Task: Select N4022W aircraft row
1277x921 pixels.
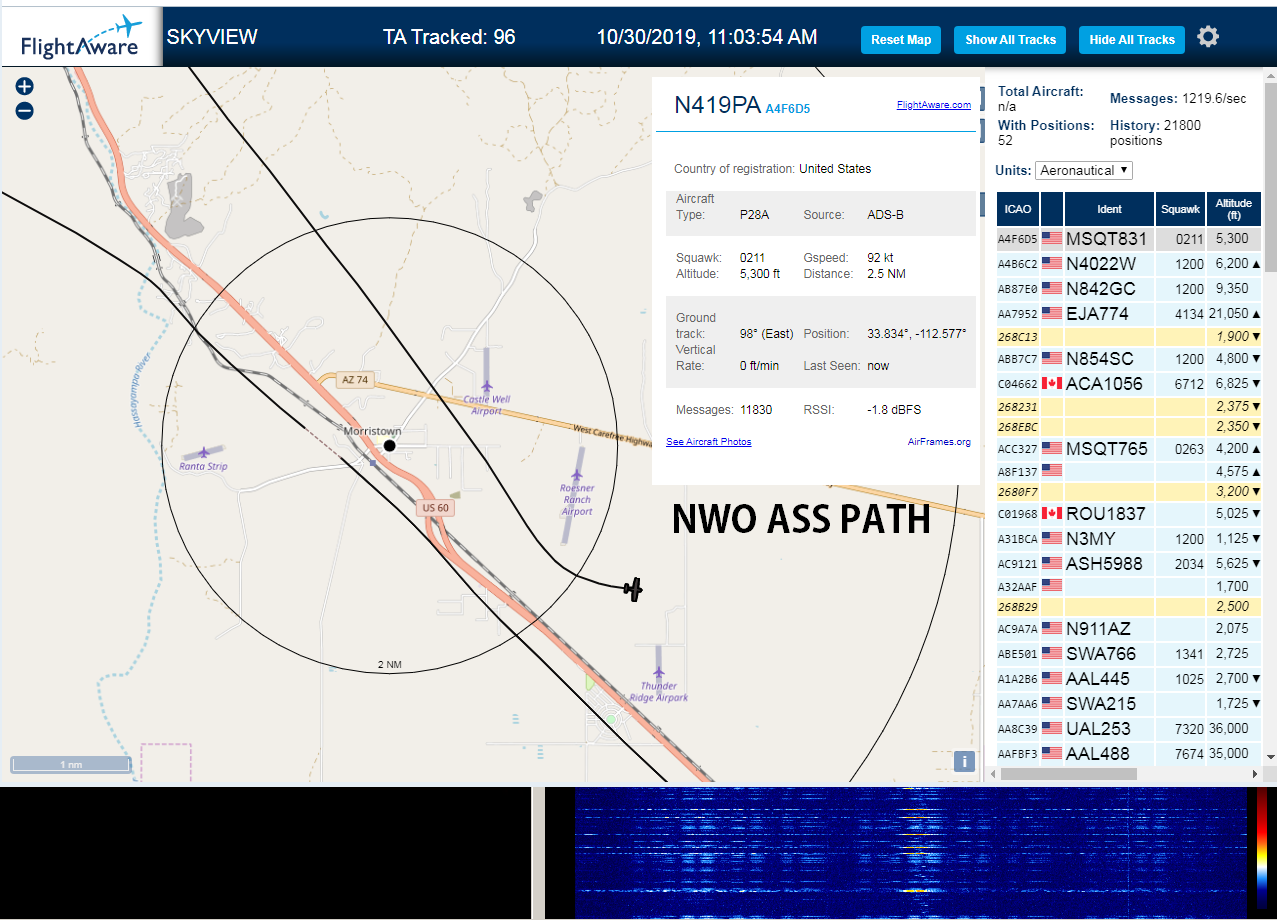Action: 1129,264
